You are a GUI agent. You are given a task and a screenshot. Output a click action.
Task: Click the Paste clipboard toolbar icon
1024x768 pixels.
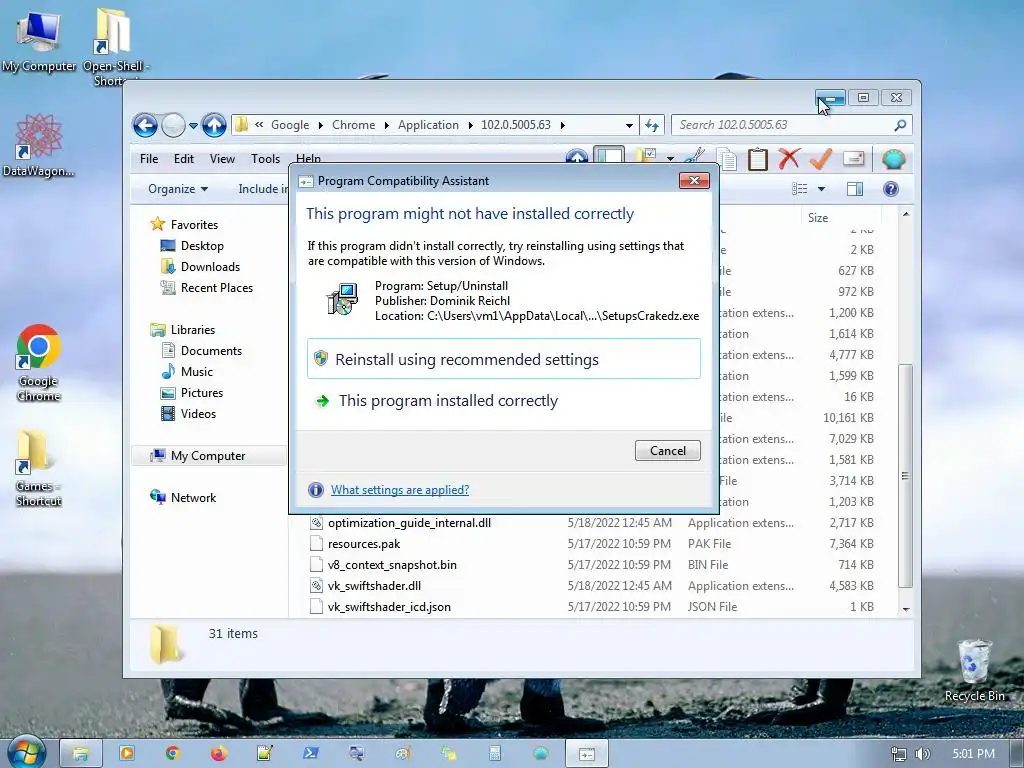click(x=758, y=159)
